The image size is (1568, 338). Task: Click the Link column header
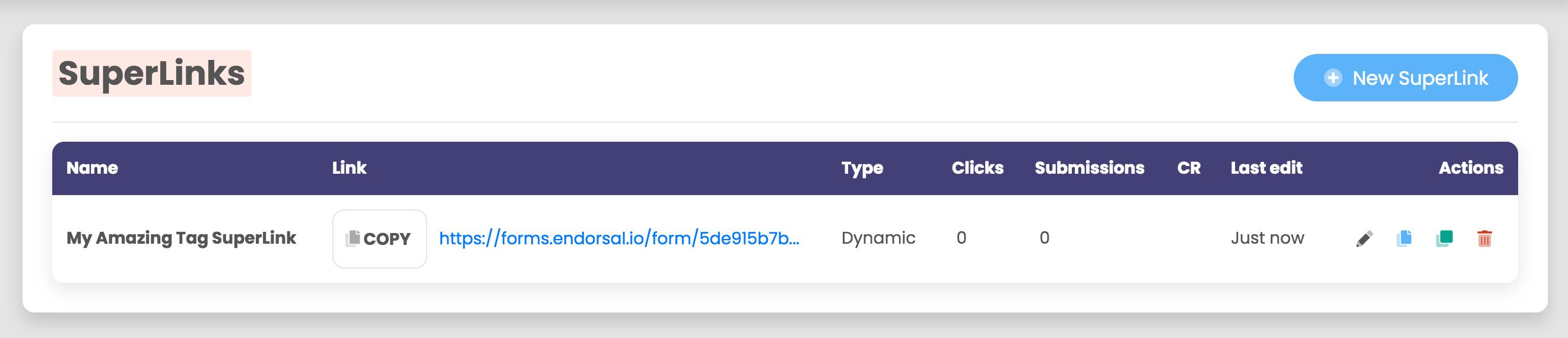[x=350, y=168]
